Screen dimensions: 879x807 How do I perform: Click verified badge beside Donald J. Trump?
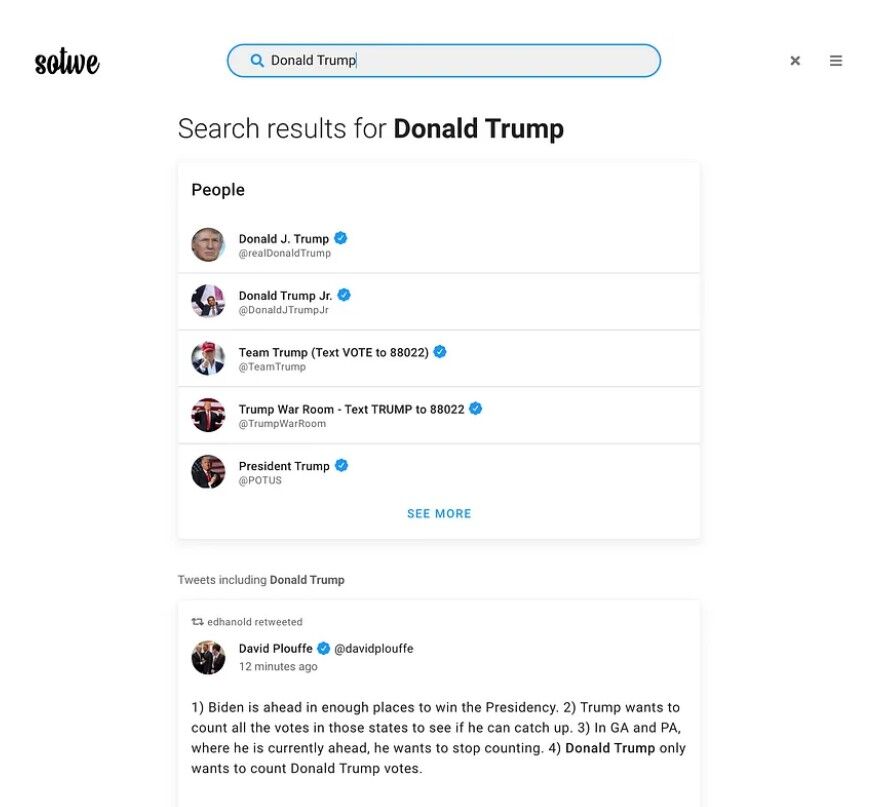pyautogui.click(x=341, y=238)
